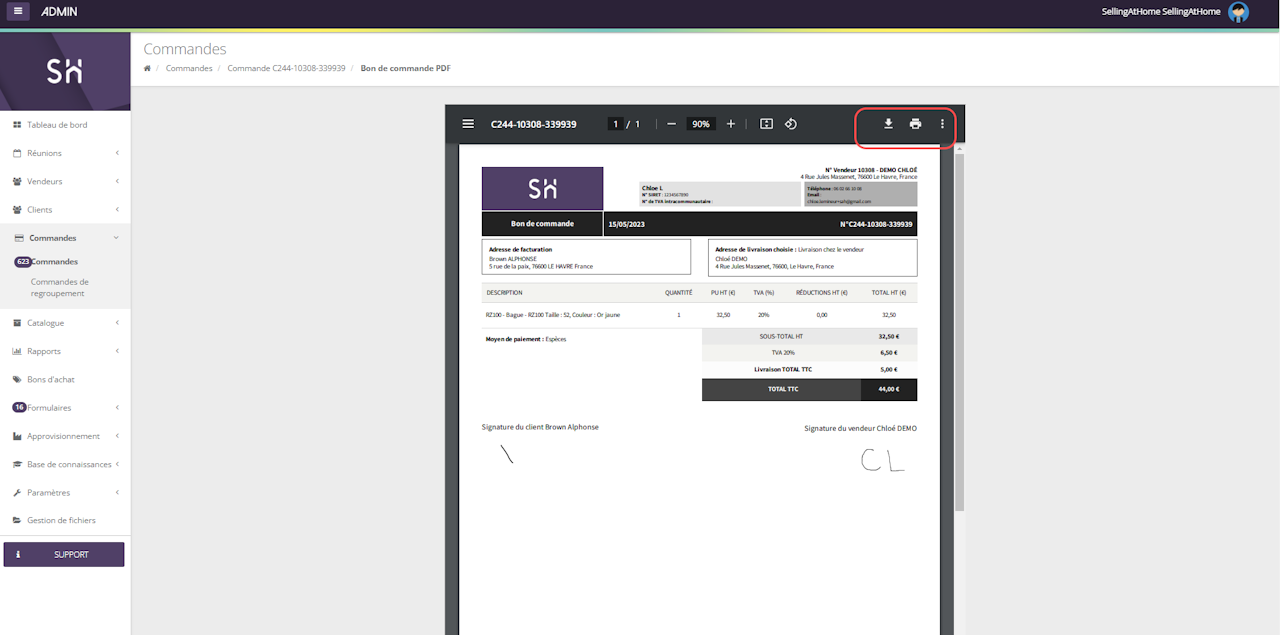The image size is (1280, 635).
Task: Expand the Vendeurs submenu
Action: (65, 181)
